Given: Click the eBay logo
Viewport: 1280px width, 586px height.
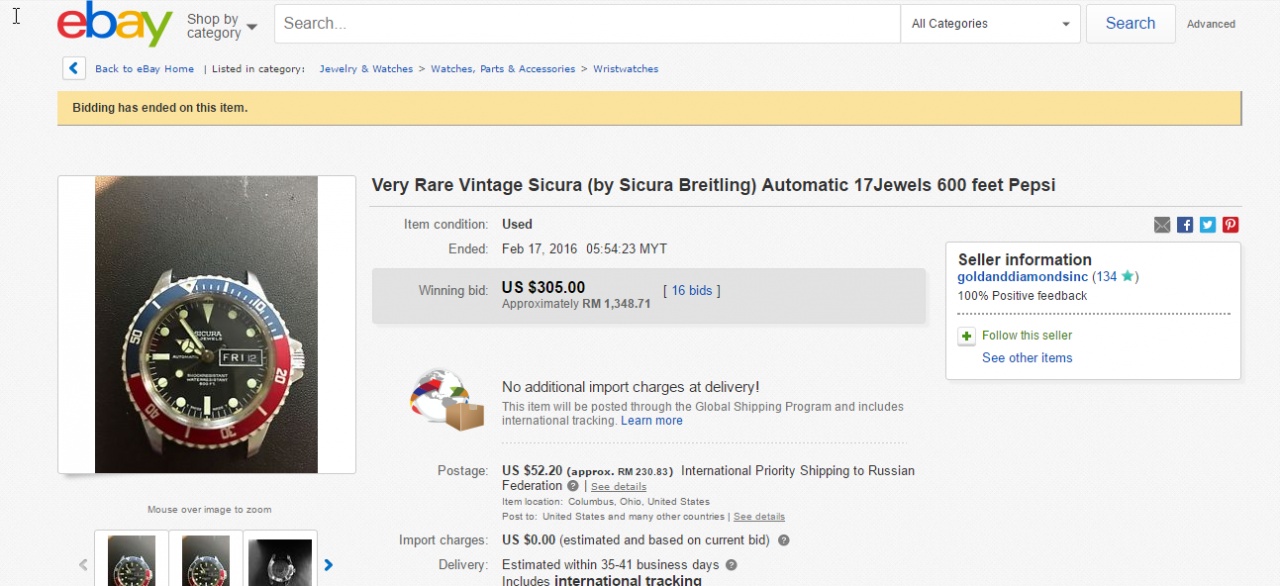Looking at the screenshot, I should 115,24.
